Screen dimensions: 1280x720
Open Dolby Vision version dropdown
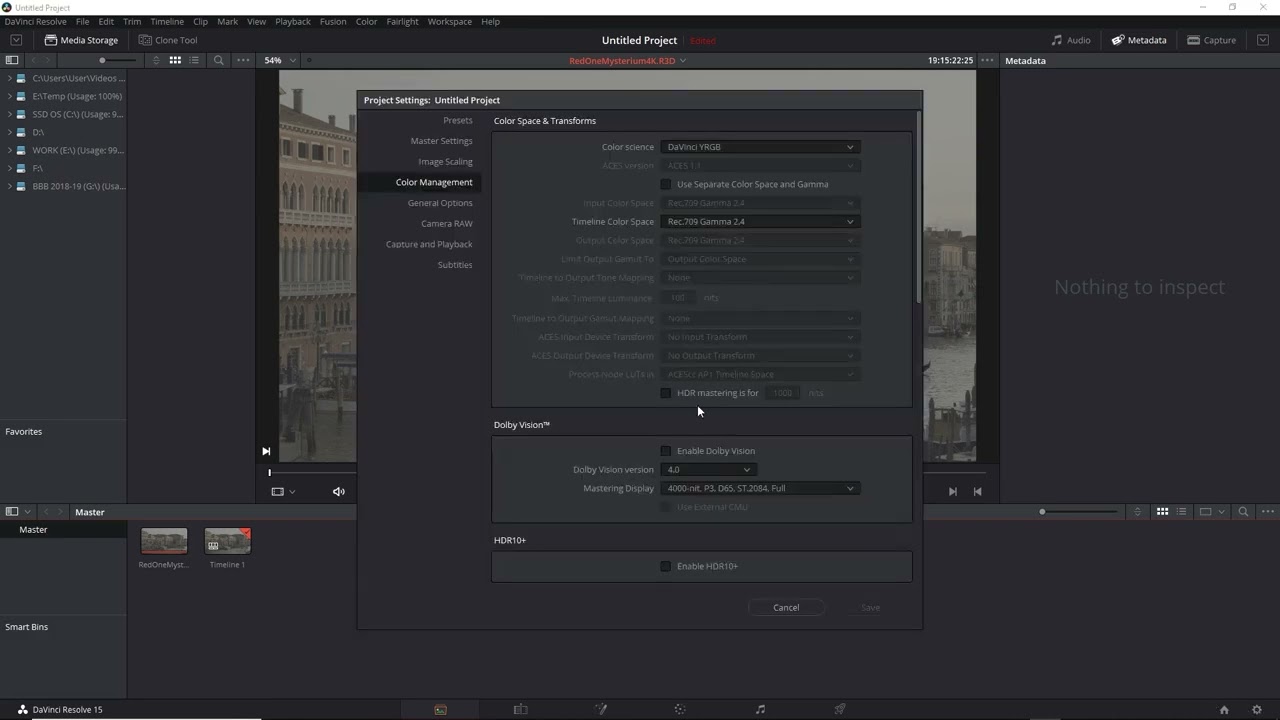click(x=708, y=470)
